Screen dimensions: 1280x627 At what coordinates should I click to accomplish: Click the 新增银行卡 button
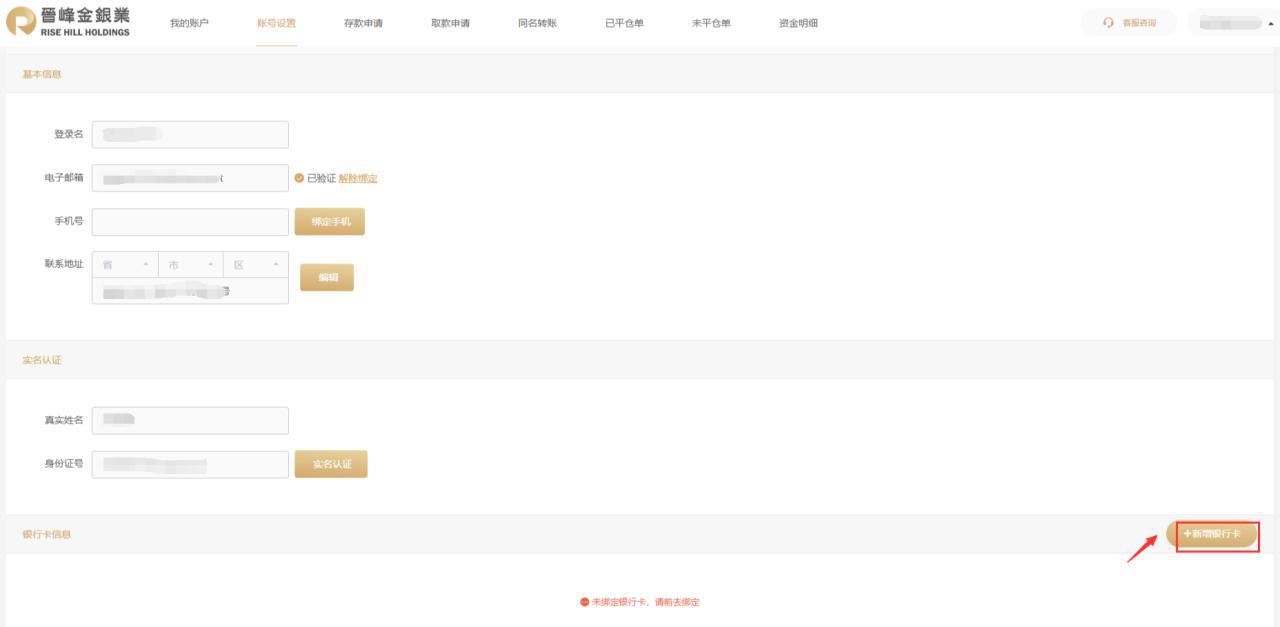coord(1212,535)
